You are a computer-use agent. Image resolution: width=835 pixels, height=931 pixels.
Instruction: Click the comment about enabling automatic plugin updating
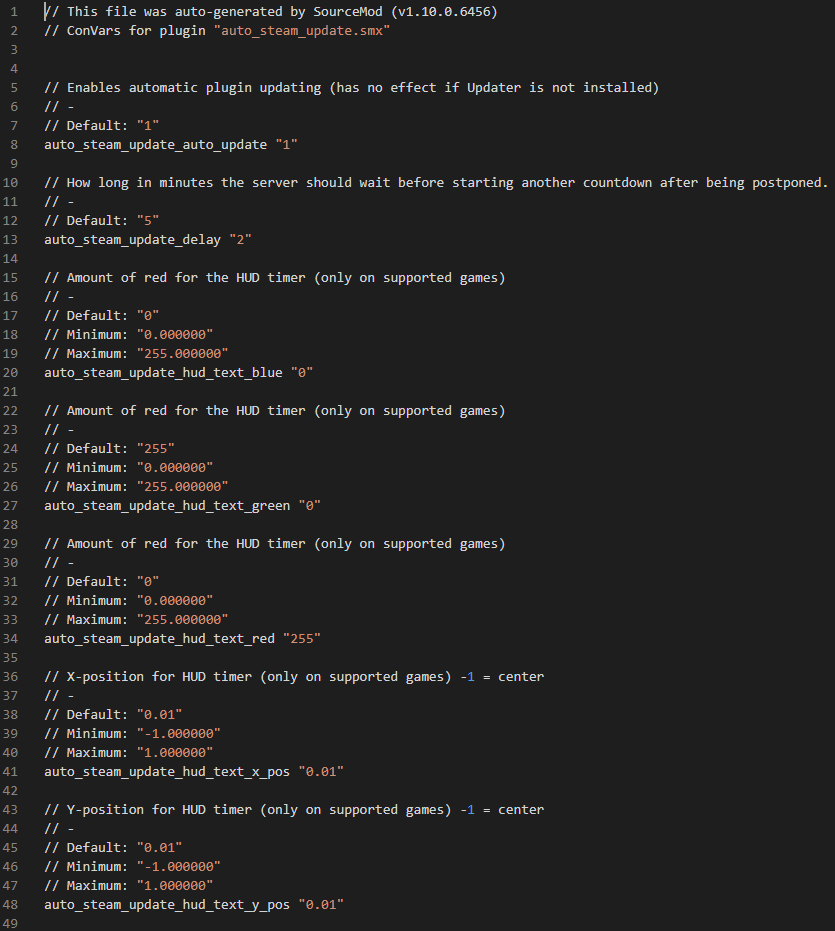[352, 87]
